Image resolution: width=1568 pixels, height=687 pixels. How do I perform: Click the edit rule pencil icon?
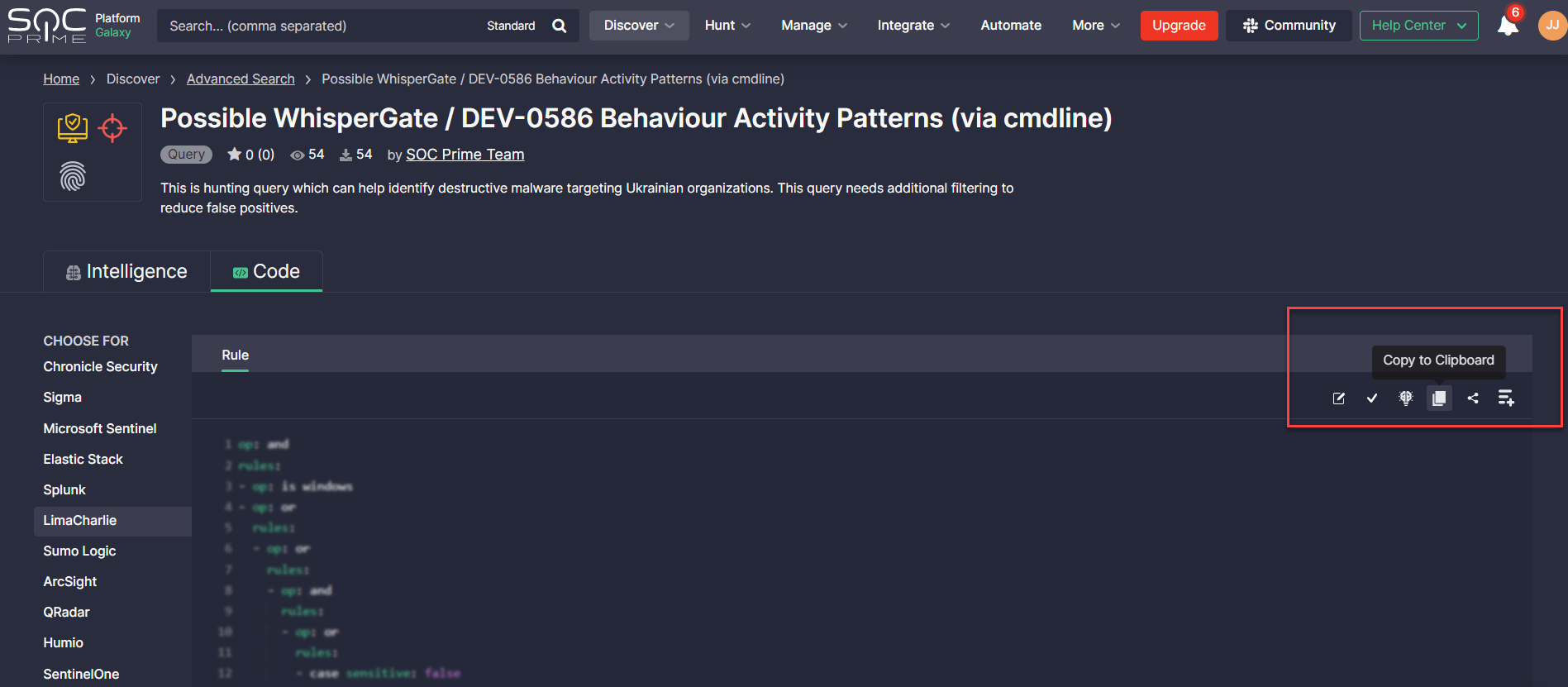pos(1339,398)
